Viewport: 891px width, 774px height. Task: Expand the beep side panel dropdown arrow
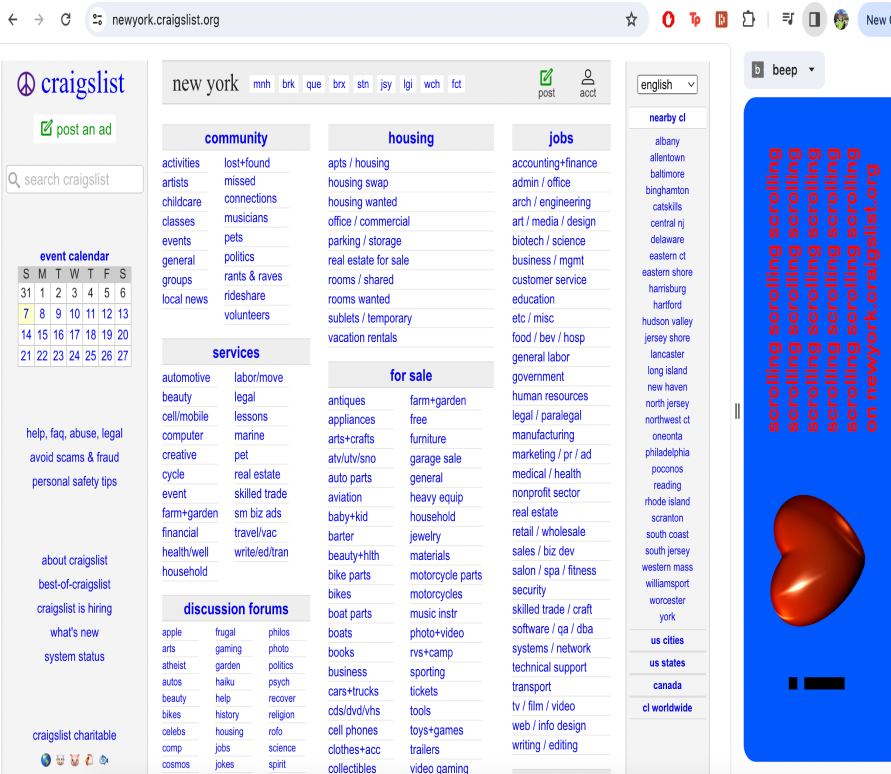[x=811, y=70]
